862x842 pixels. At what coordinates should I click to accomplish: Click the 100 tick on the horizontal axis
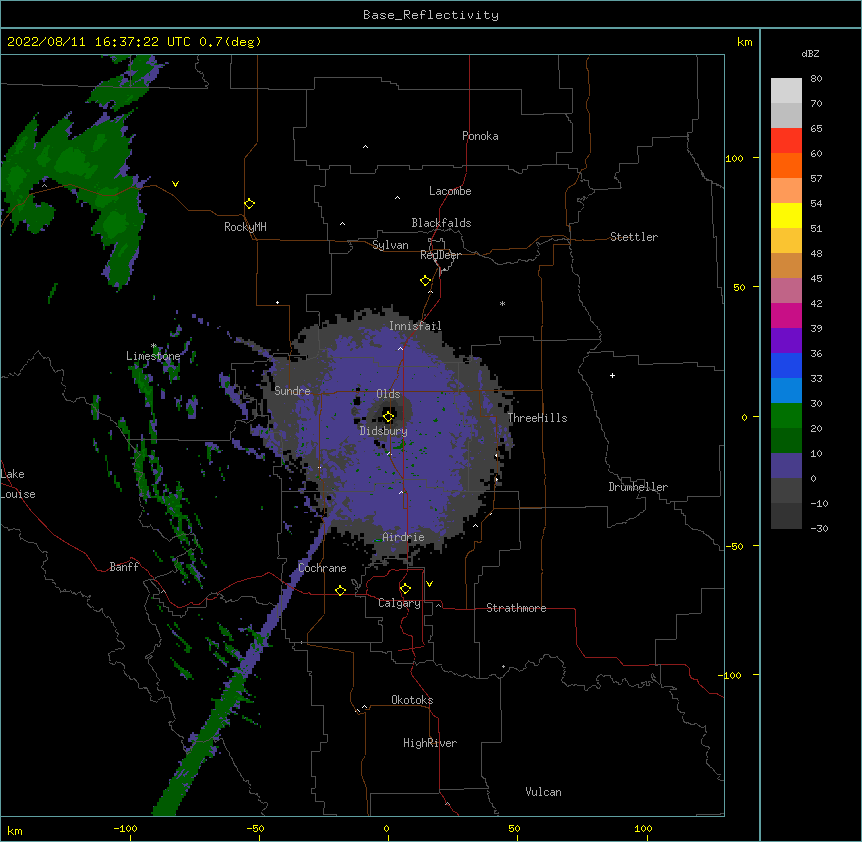643,828
